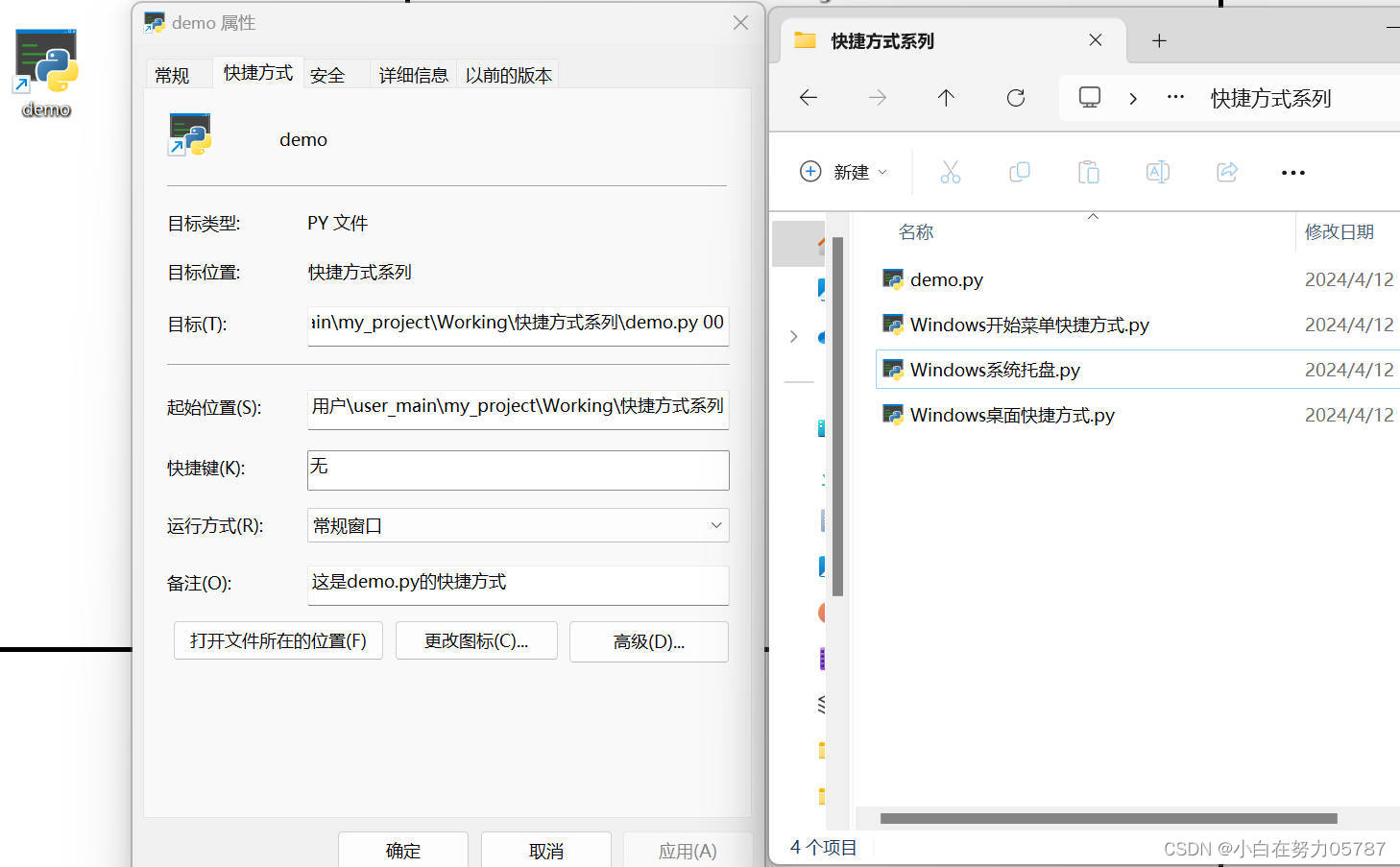This screenshot has height=867, width=1400.
Task: Expand the collapsed sidebar chevron
Action: point(793,336)
